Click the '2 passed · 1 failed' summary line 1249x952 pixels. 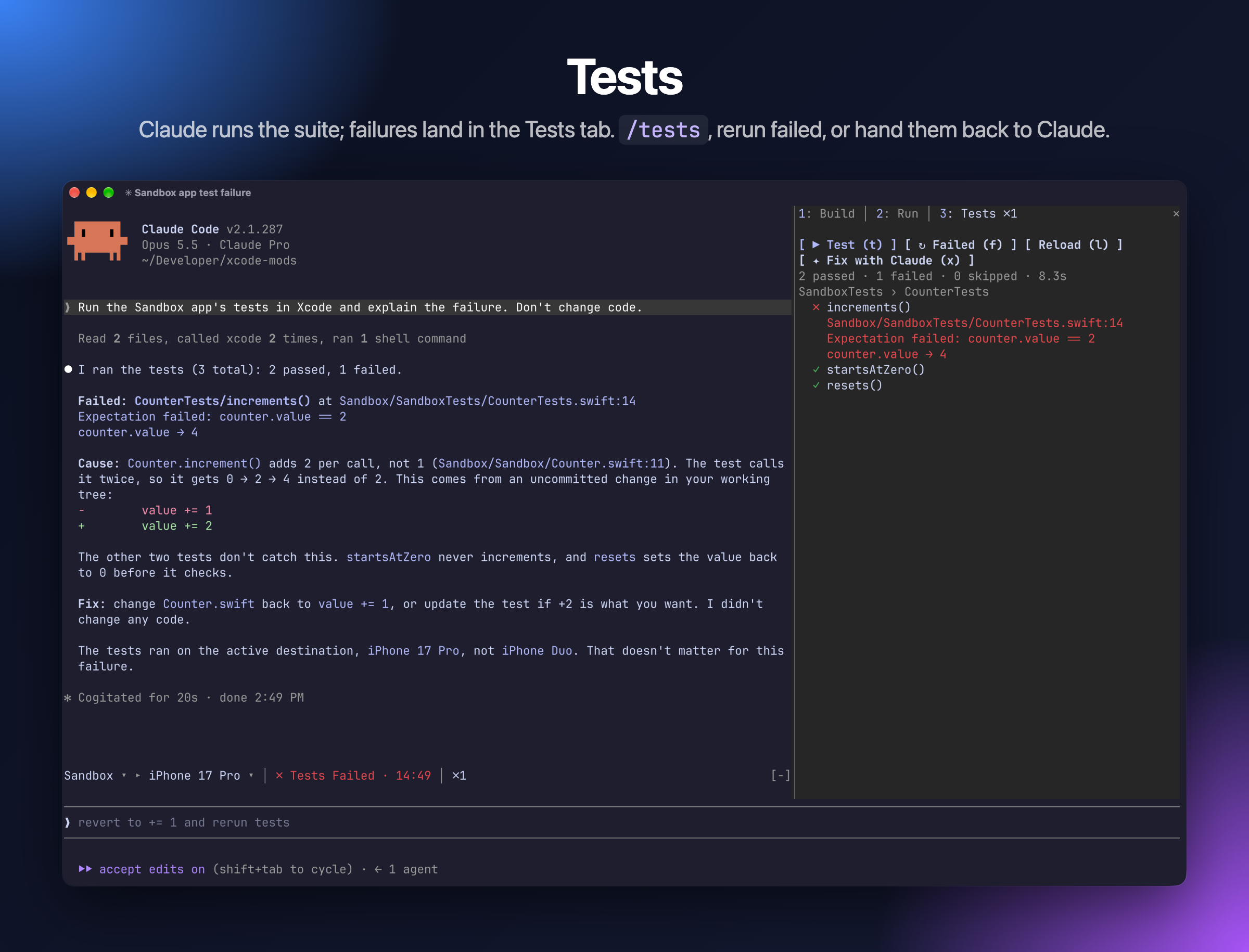click(x=933, y=276)
